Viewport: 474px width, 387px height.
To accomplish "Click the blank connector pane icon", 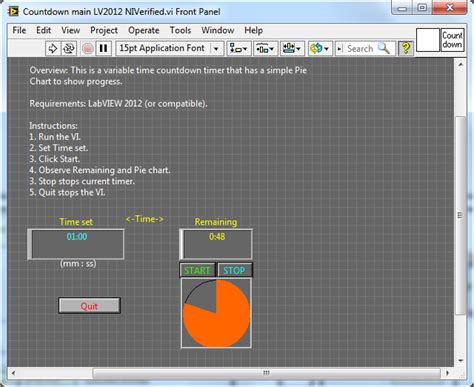I will (428, 40).
